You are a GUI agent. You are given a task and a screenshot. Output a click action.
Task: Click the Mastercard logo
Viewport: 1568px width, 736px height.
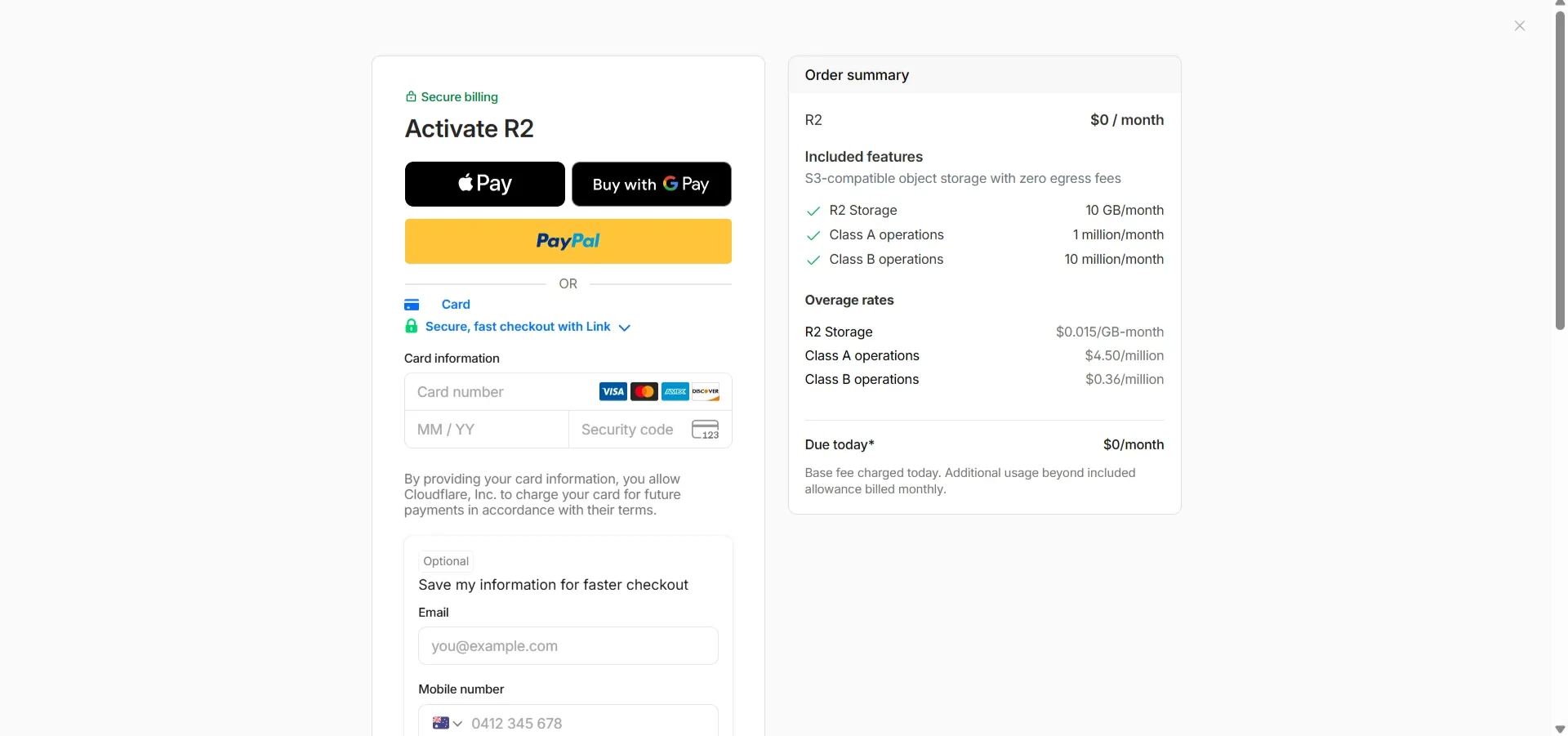coord(644,392)
